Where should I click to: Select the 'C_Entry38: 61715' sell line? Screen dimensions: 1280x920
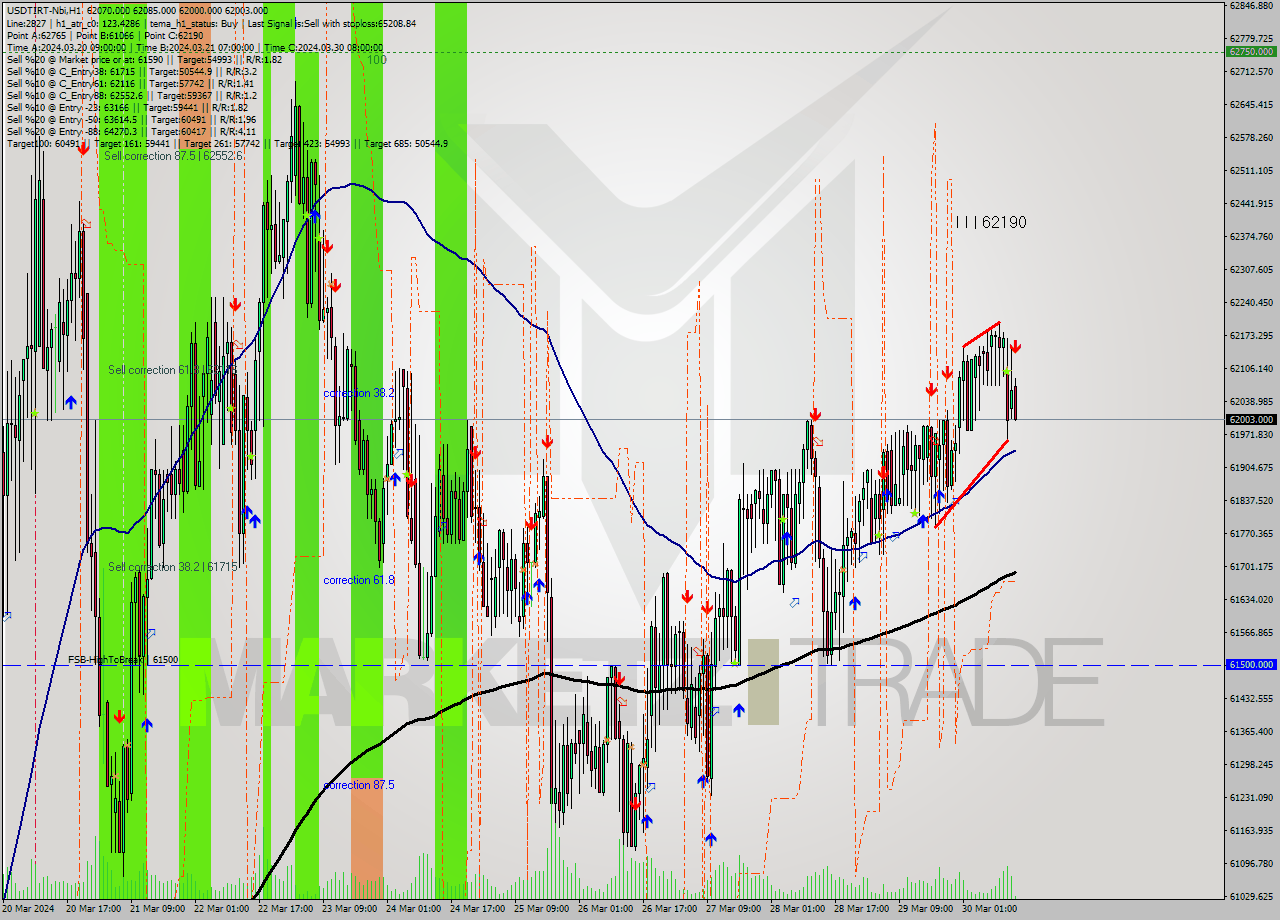(131, 71)
